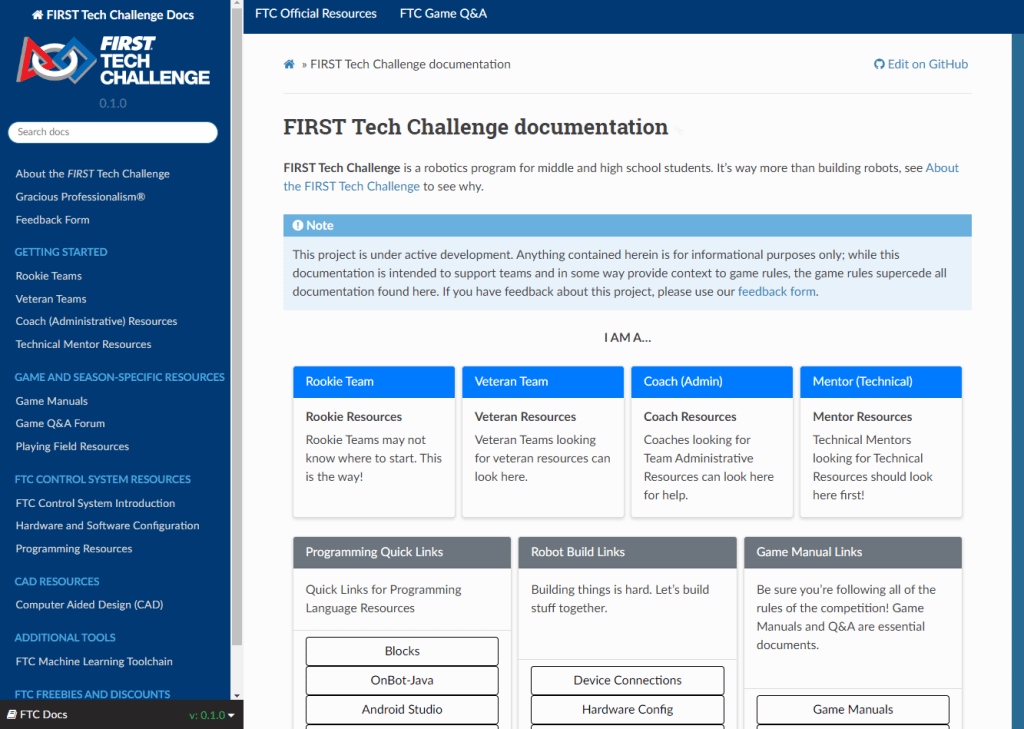Open the version 0.1.0 selector dropdown
This screenshot has width=1024, height=729.
point(212,715)
